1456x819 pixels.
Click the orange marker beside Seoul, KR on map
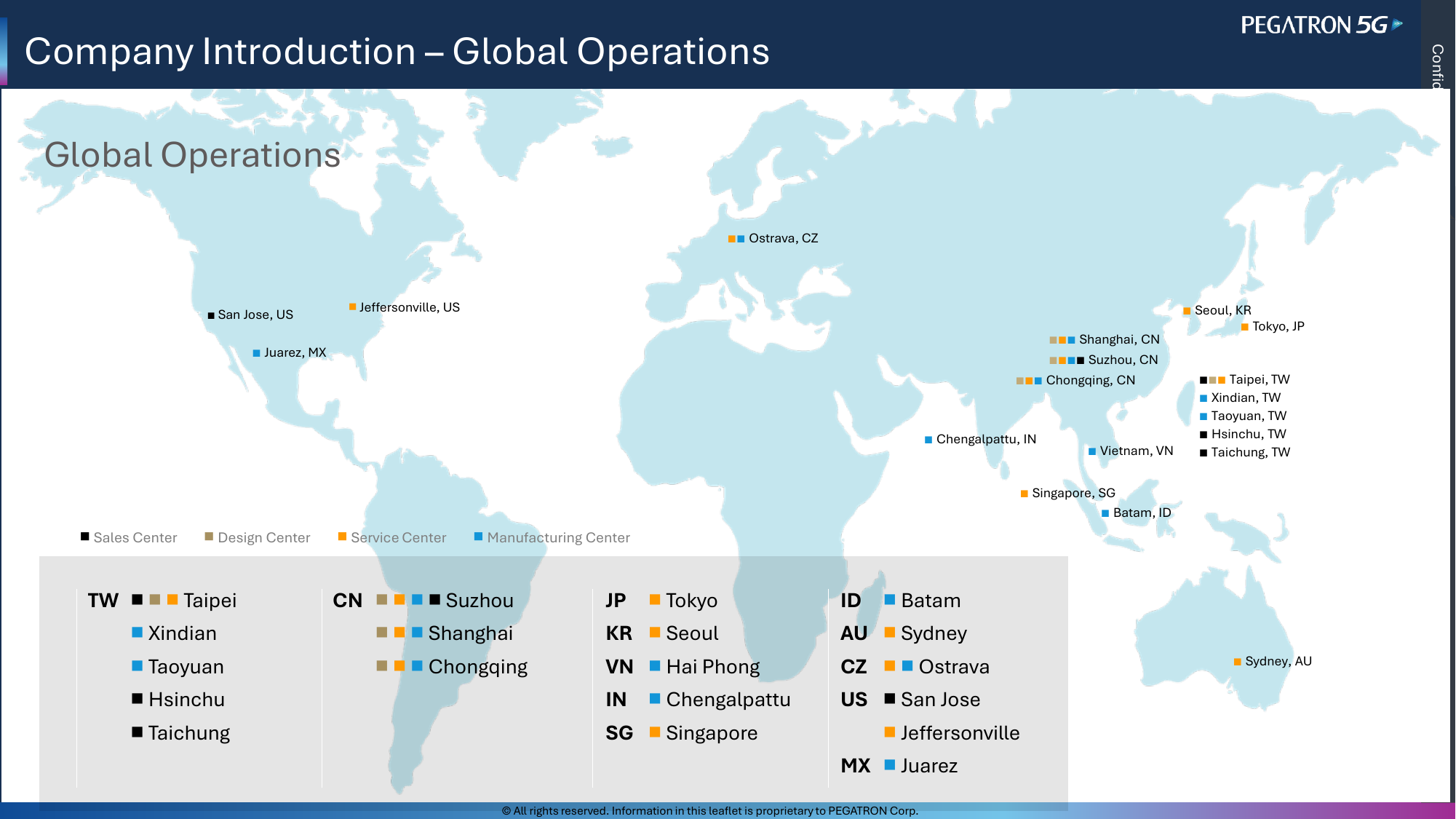pos(1187,311)
